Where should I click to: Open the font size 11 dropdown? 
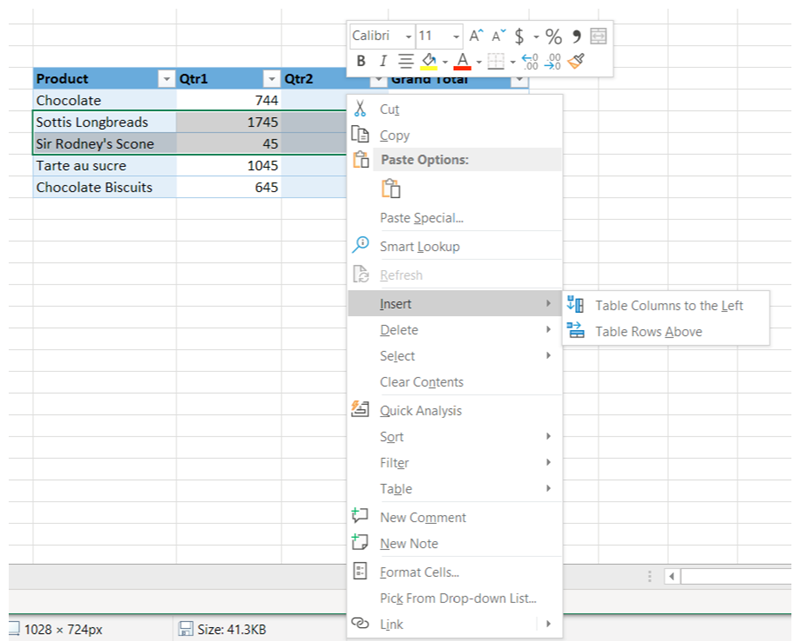pyautogui.click(x=456, y=36)
